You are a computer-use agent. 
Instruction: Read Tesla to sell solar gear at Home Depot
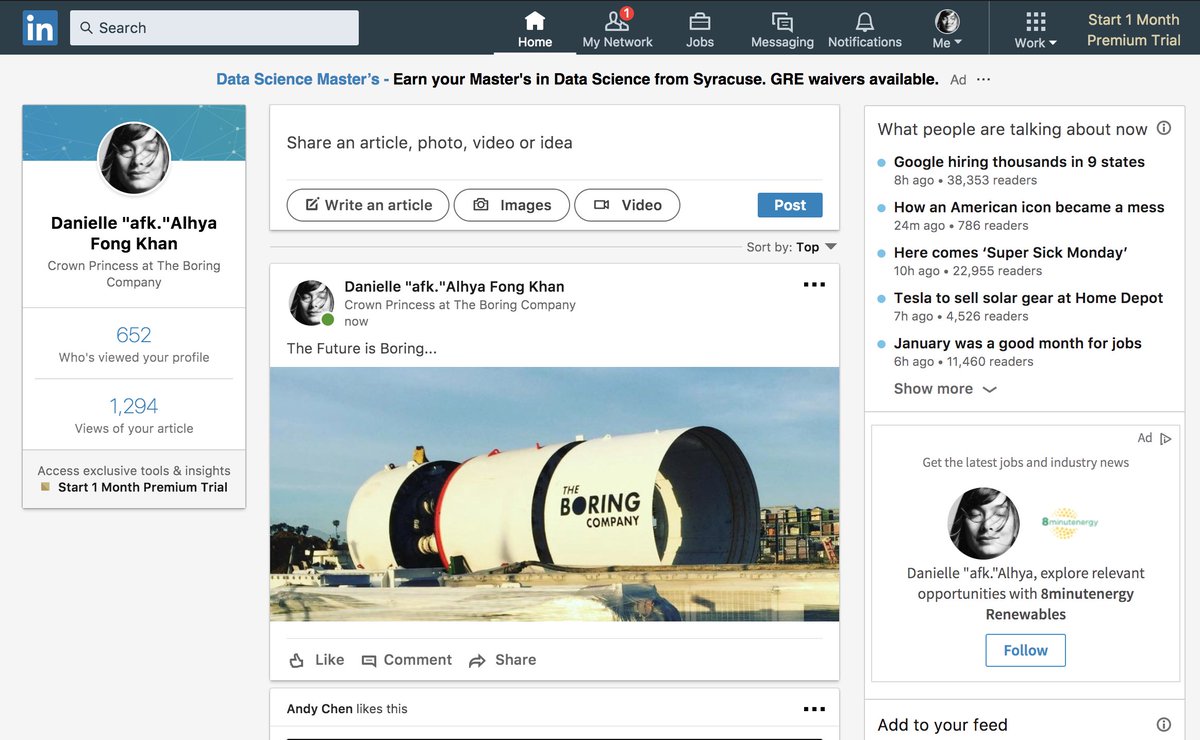point(1028,298)
